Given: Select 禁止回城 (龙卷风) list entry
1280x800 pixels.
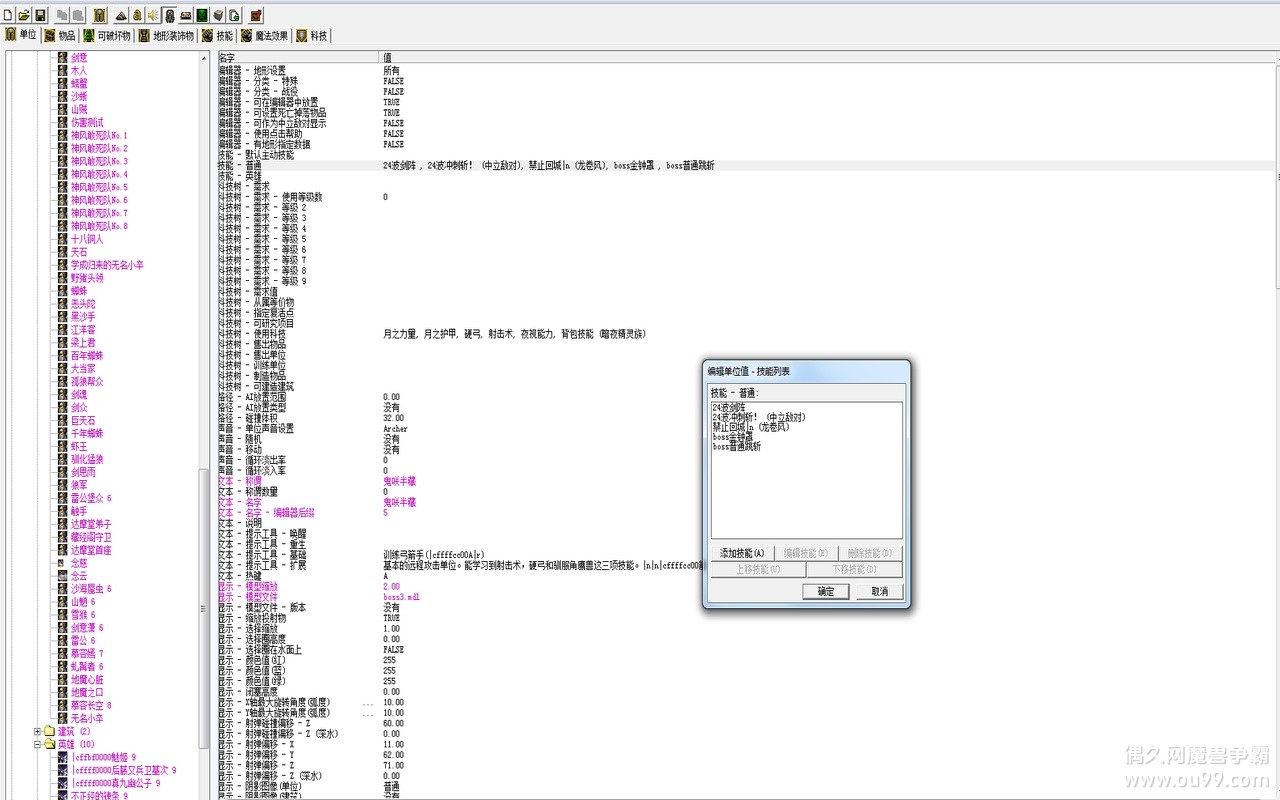Looking at the screenshot, I should coord(751,427).
